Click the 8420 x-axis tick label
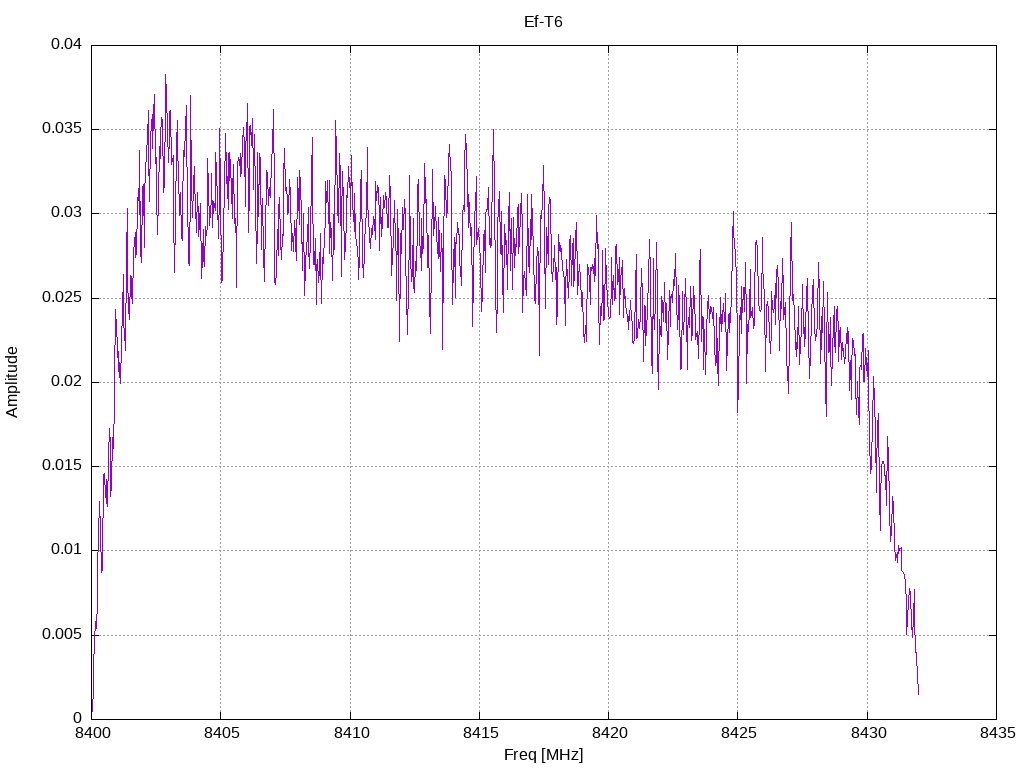 click(609, 733)
